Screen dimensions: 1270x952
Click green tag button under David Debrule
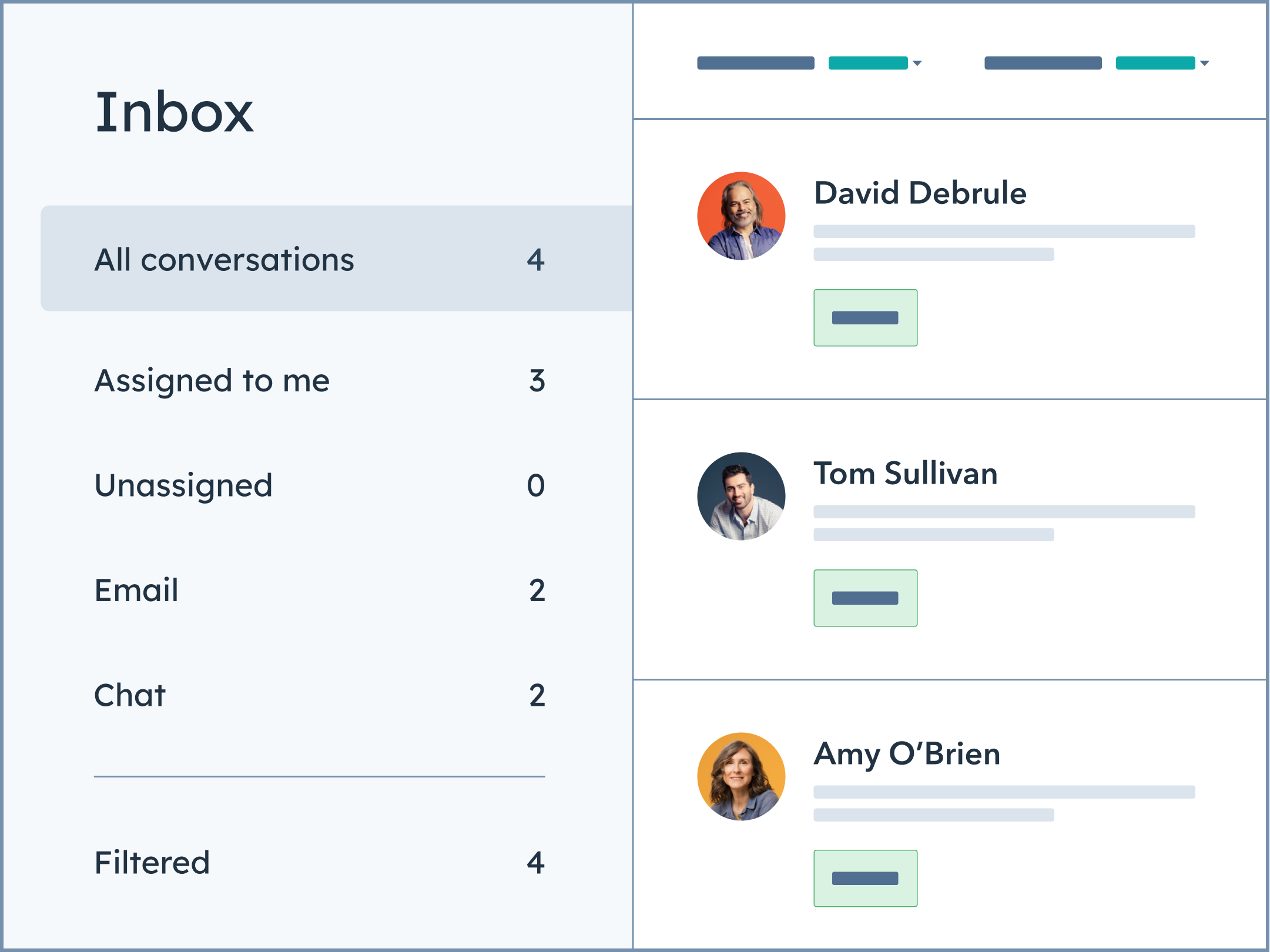865,318
